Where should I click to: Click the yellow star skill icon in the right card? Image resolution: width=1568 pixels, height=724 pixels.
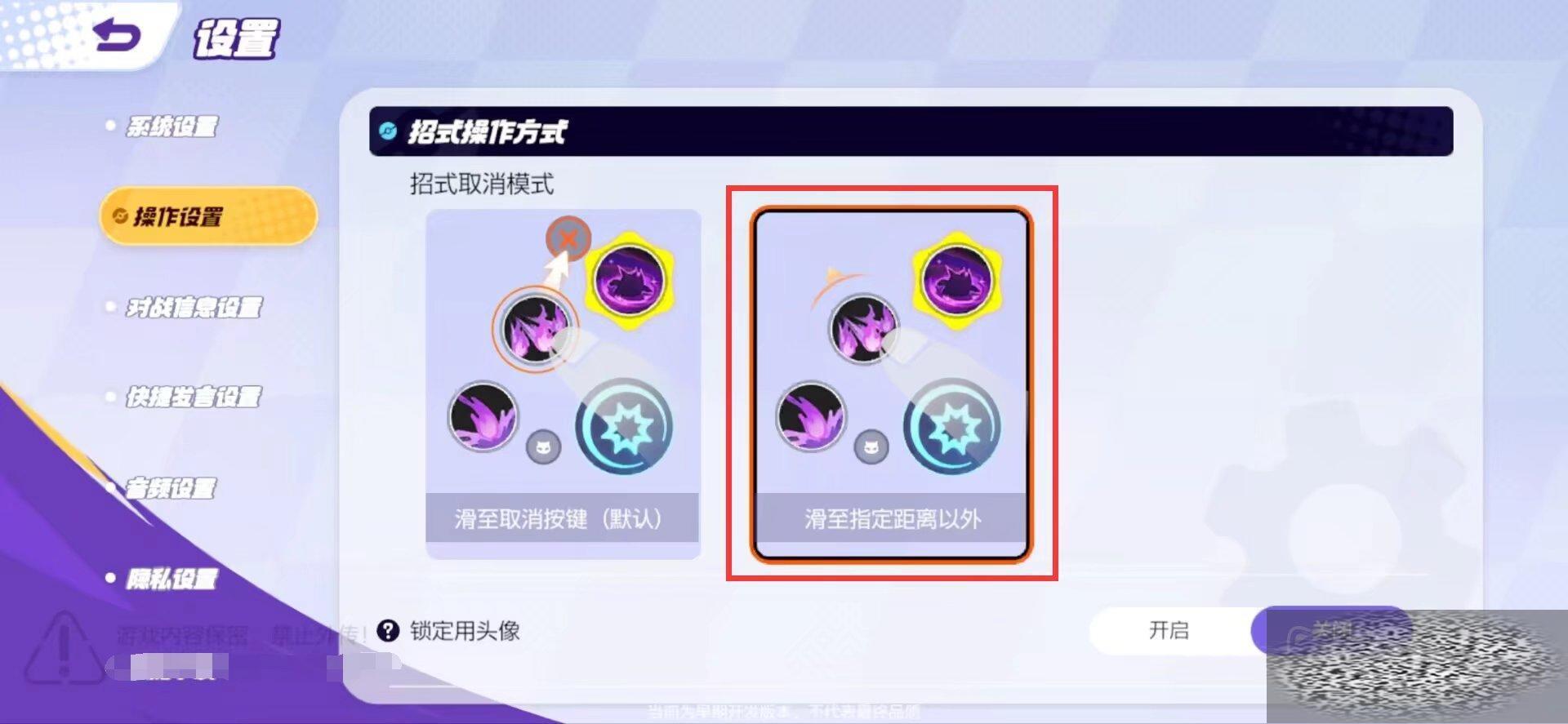coord(956,281)
